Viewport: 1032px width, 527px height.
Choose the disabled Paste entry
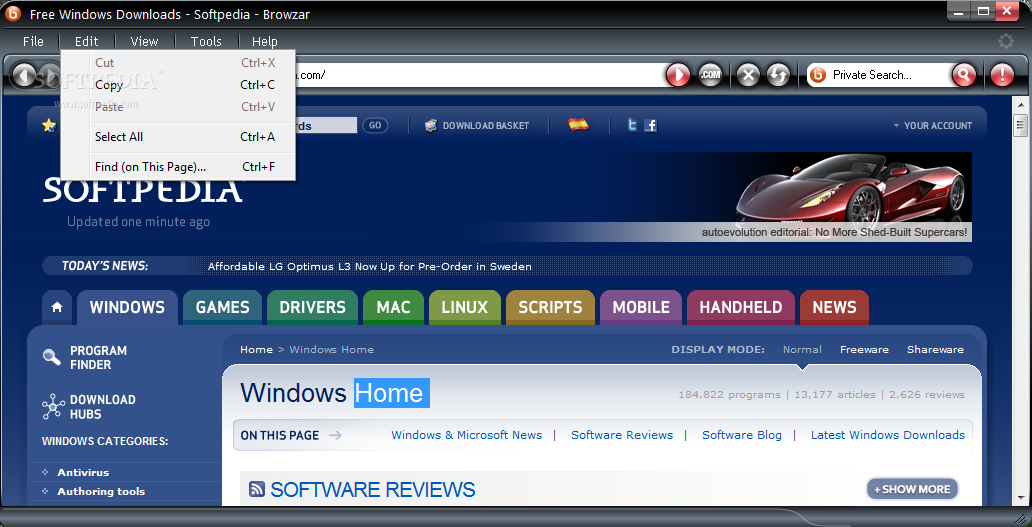[178, 107]
